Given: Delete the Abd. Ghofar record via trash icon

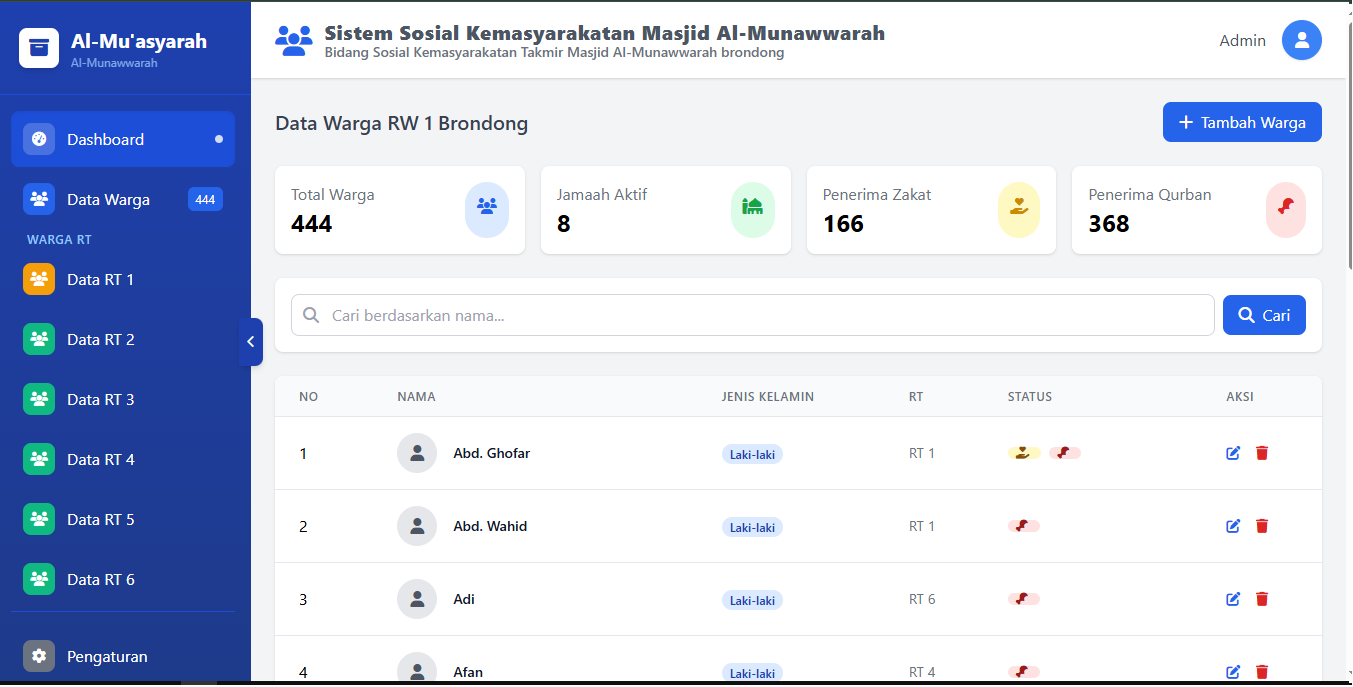Looking at the screenshot, I should pyautogui.click(x=1262, y=453).
